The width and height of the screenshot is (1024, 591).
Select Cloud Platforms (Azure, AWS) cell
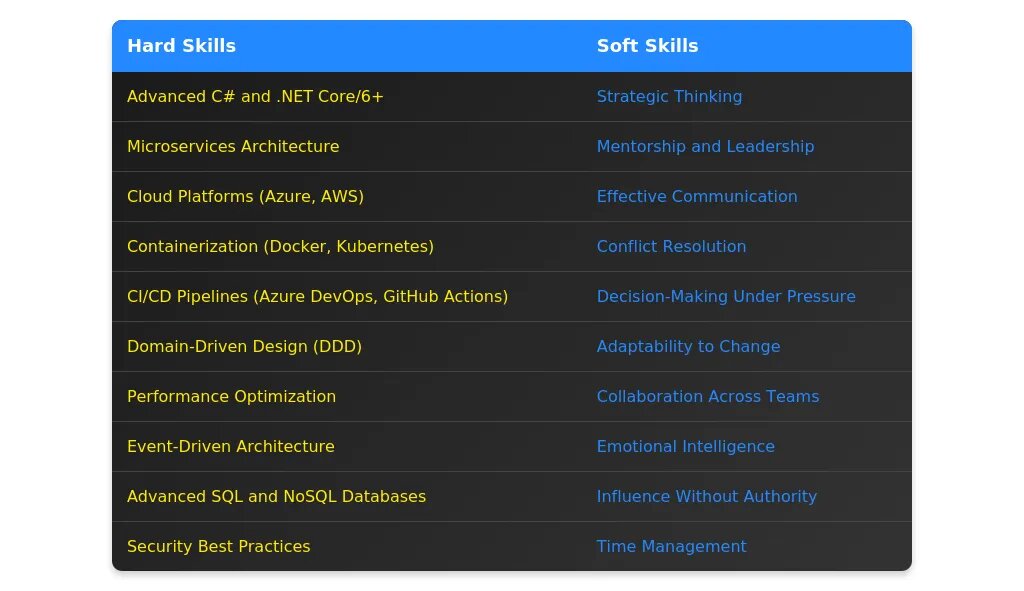point(245,197)
